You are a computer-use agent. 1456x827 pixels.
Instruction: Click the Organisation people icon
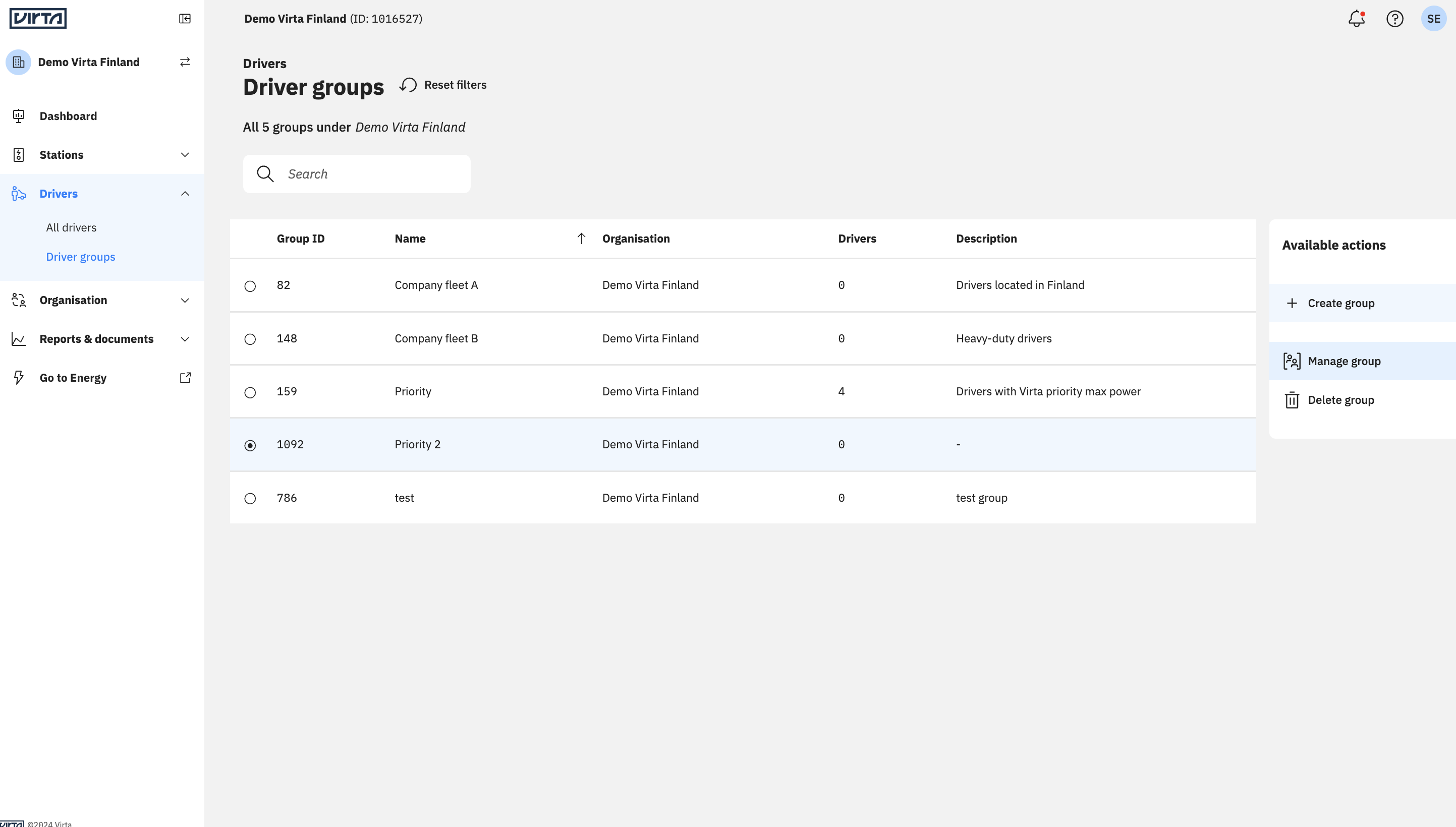tap(19, 300)
